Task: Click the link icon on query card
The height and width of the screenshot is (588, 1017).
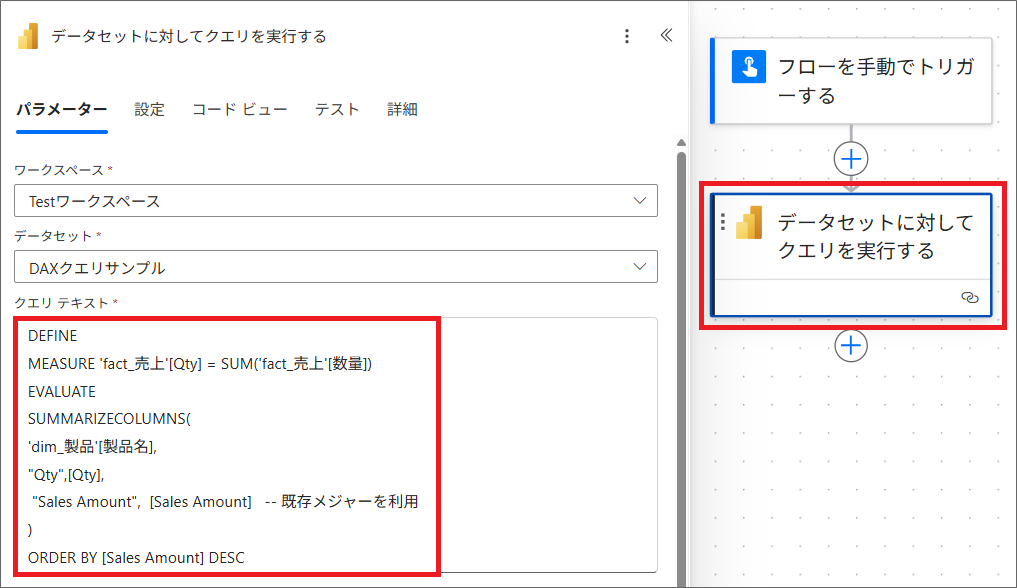Action: 969,298
